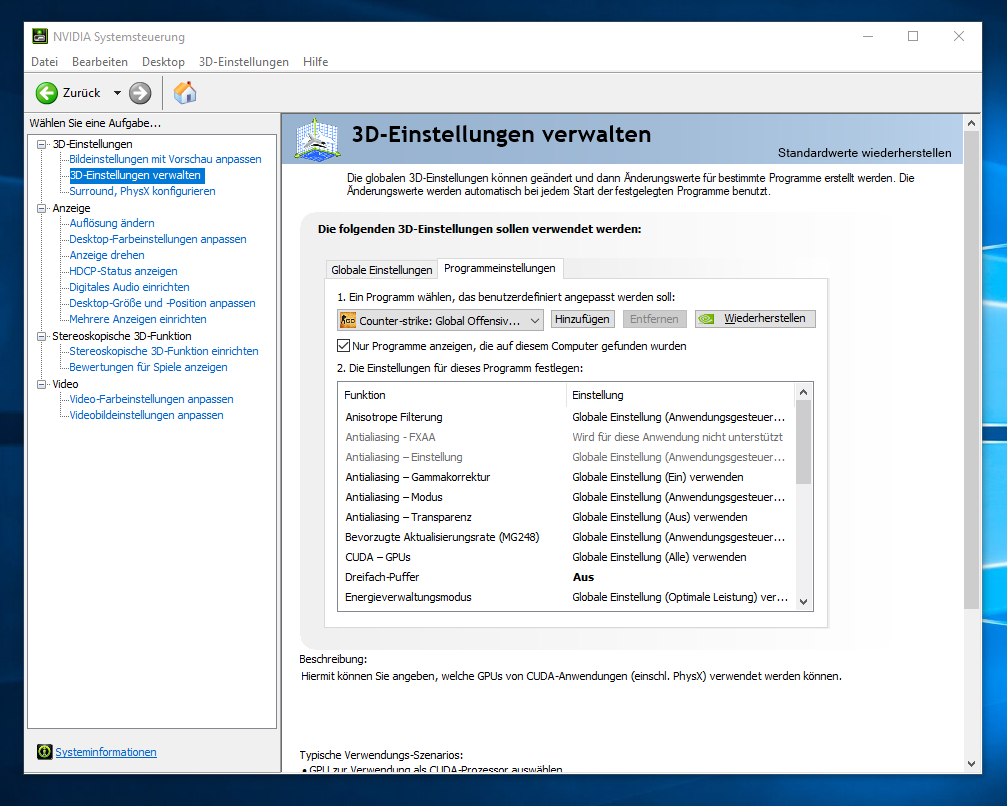Image resolution: width=1007 pixels, height=806 pixels.
Task: Open Stereoskopische 3D-Funktion einrichten
Action: [x=164, y=351]
